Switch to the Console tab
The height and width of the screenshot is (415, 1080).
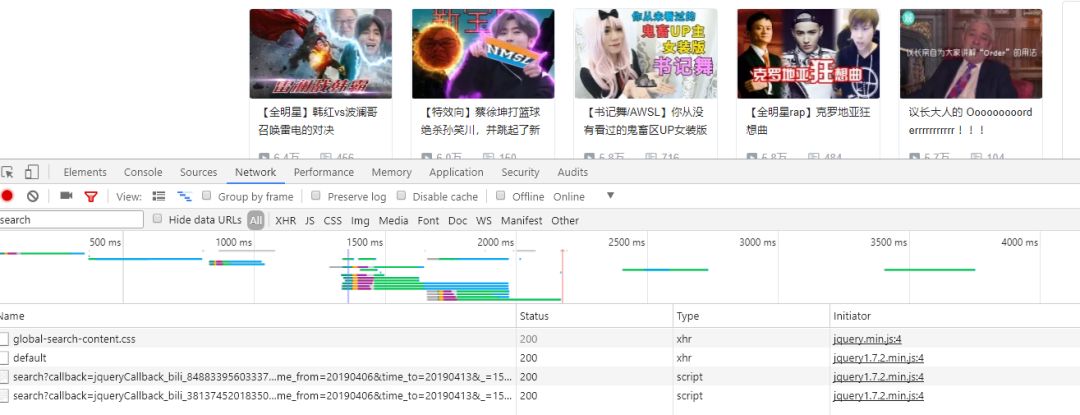click(143, 172)
